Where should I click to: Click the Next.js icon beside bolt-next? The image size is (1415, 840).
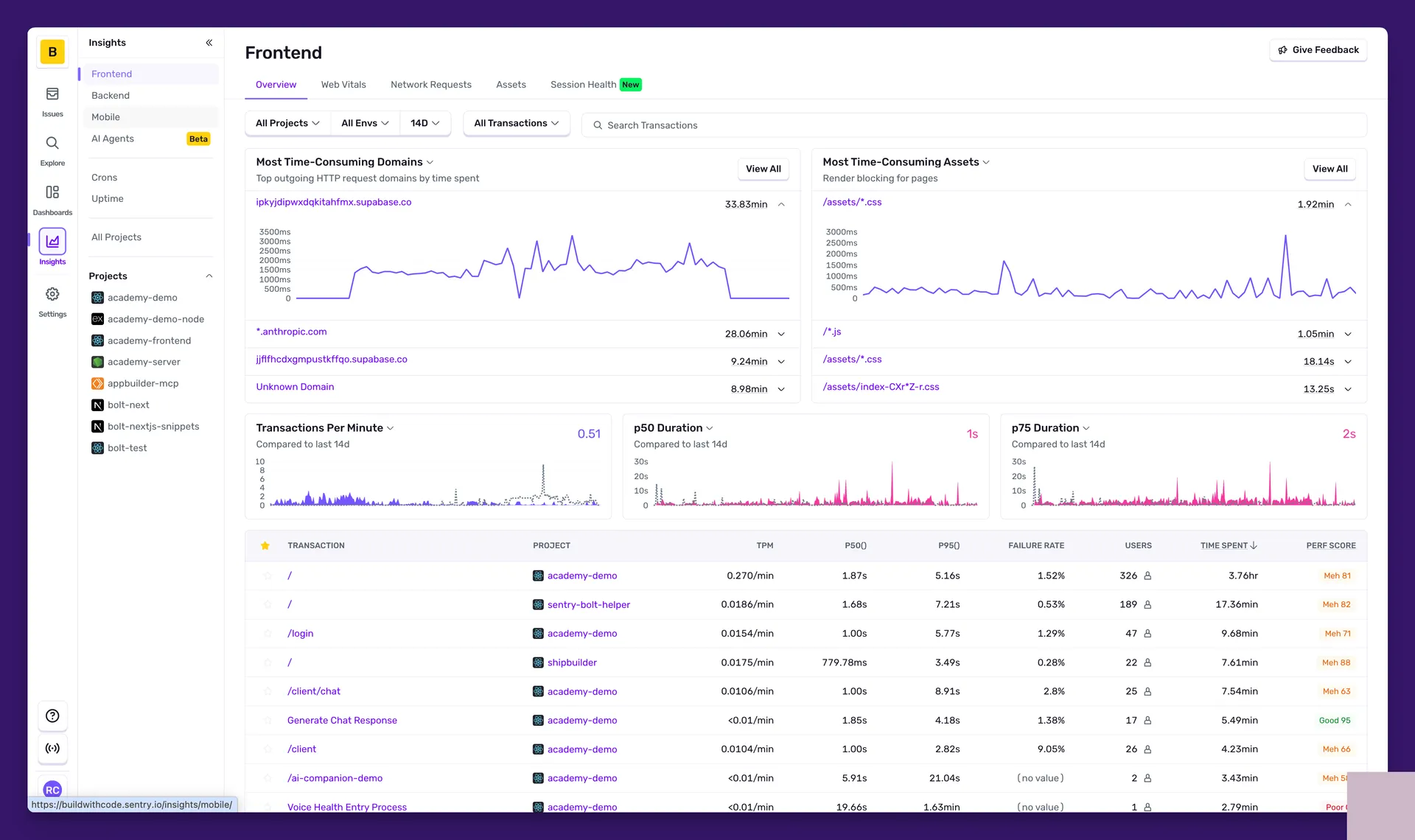[97, 405]
